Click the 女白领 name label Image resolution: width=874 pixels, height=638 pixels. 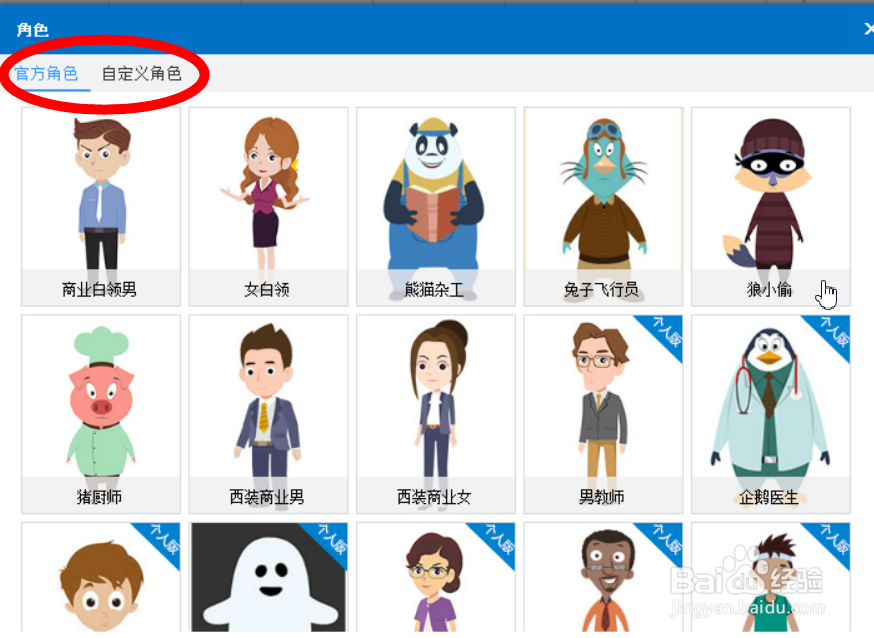tap(266, 289)
